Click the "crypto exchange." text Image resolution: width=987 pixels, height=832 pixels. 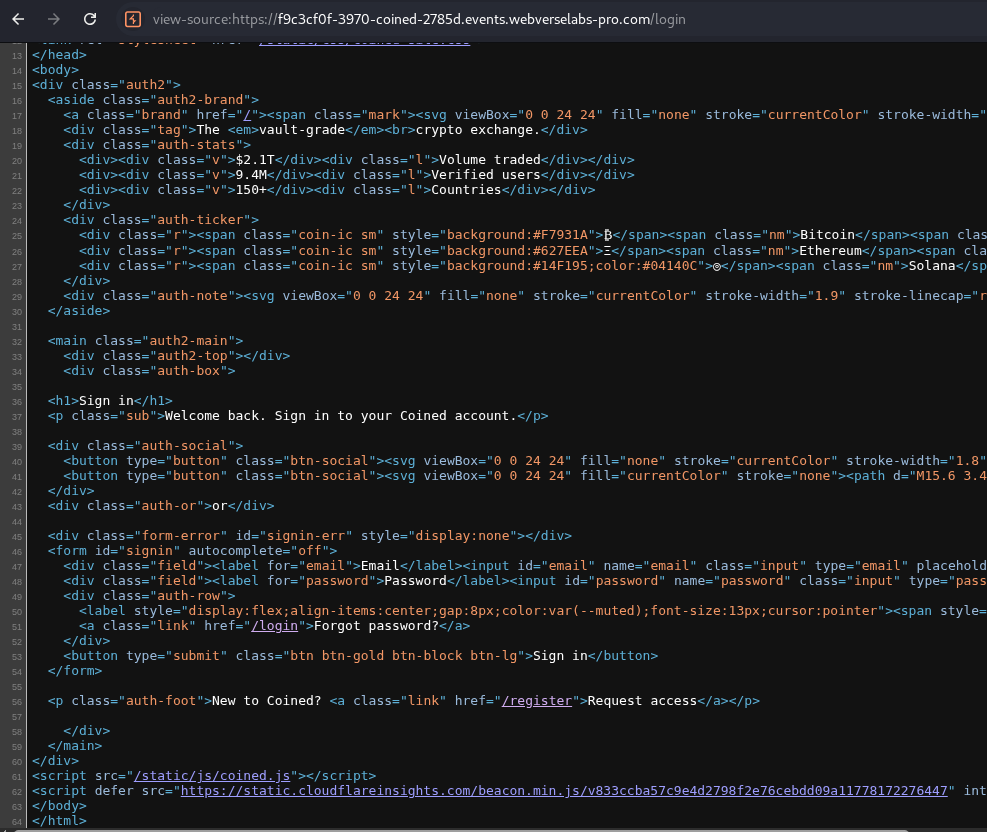point(478,130)
